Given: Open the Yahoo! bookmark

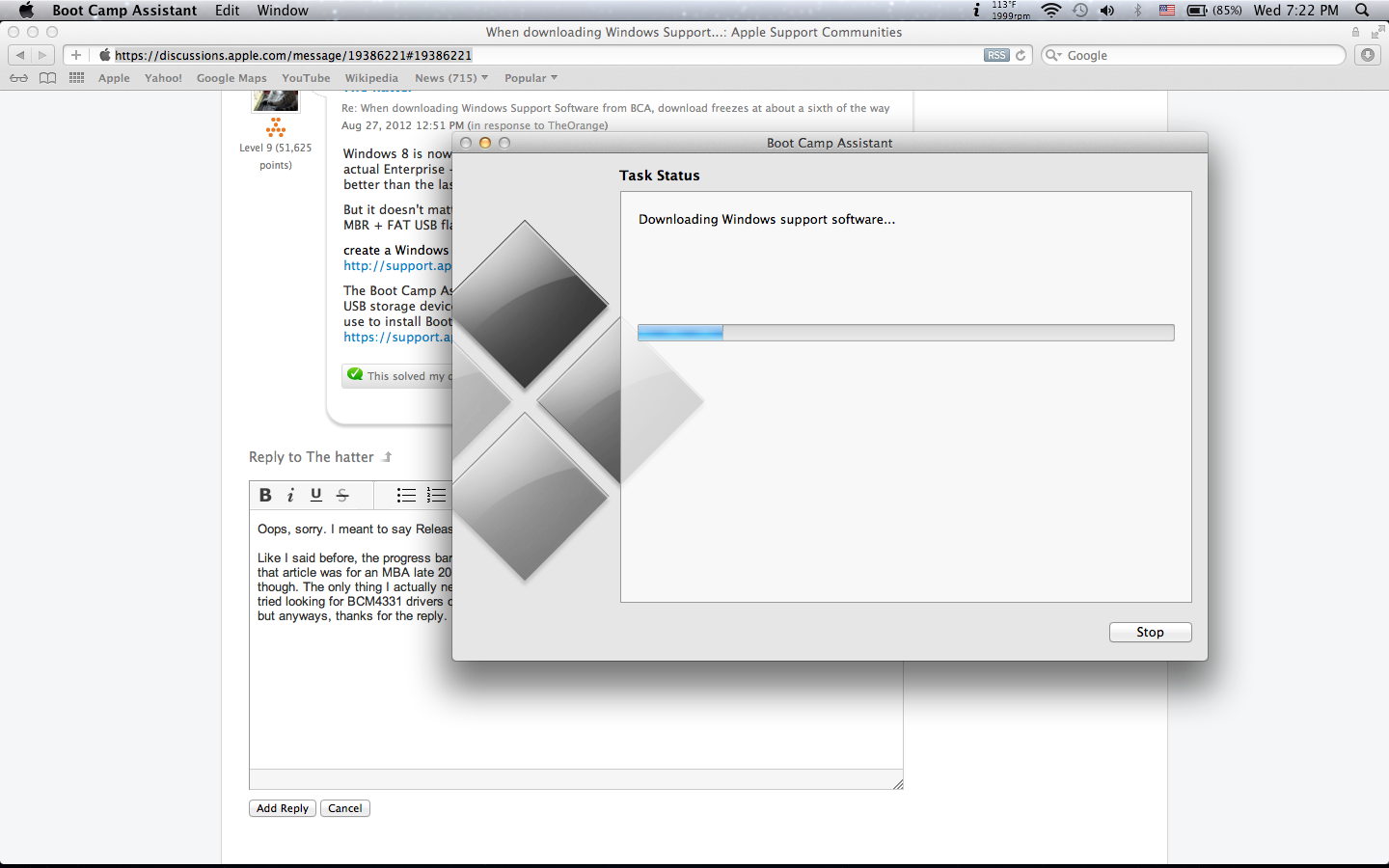Looking at the screenshot, I should pos(163,78).
